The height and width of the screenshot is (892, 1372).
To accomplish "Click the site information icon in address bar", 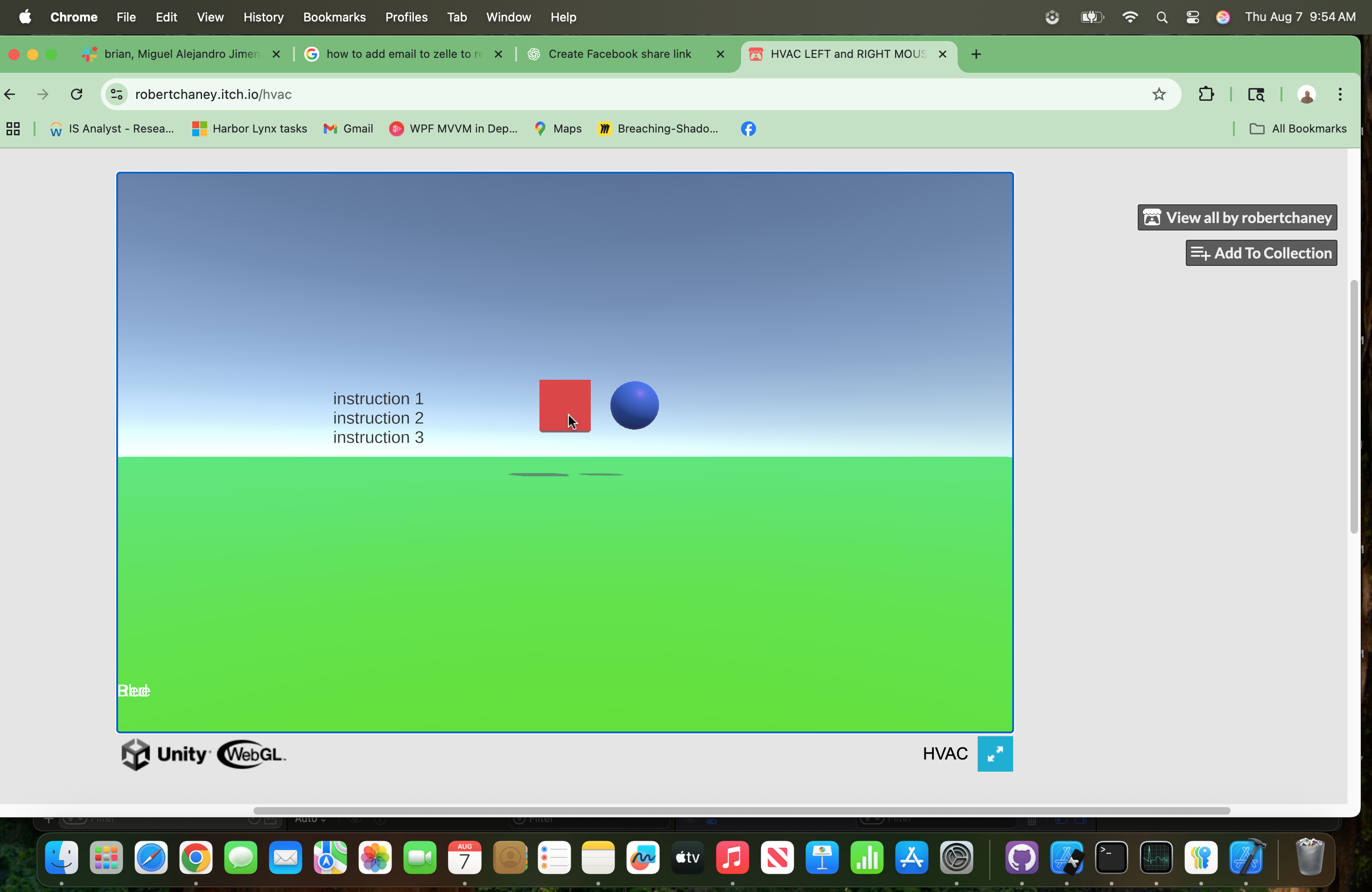I will coord(117,94).
